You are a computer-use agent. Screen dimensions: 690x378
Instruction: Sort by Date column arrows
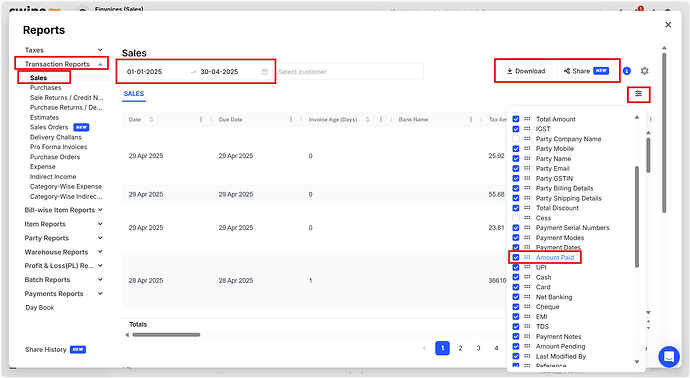tap(151, 120)
